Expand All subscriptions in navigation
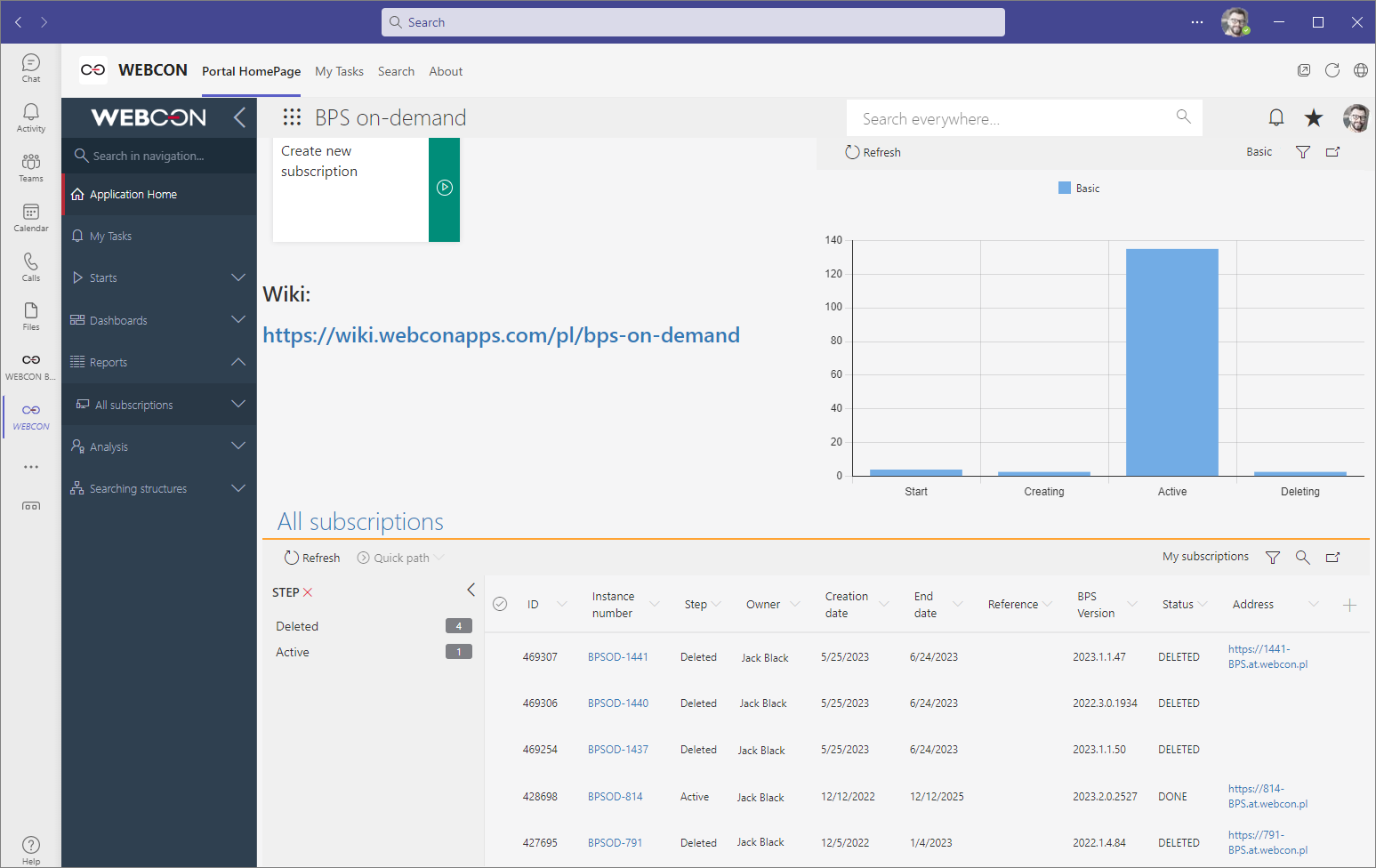The height and width of the screenshot is (868, 1376). point(238,404)
